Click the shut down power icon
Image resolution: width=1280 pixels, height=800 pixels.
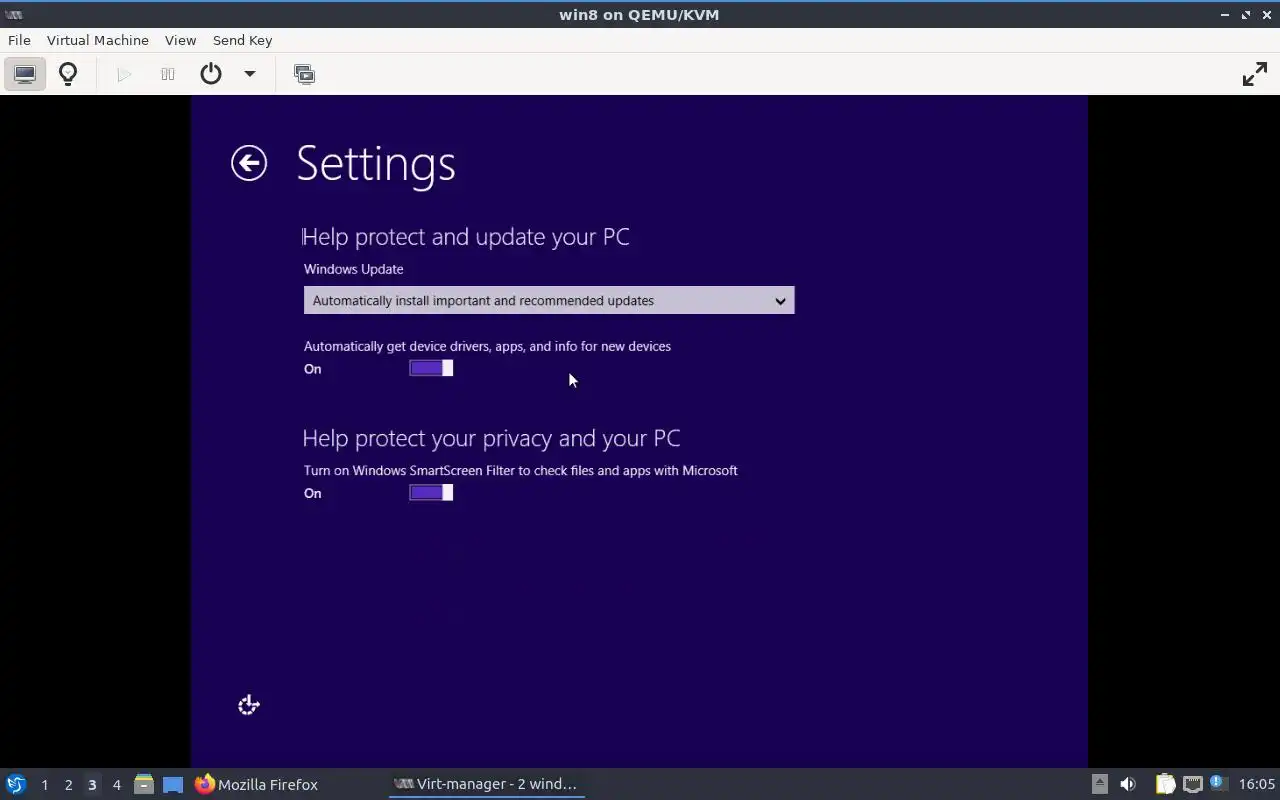210,74
